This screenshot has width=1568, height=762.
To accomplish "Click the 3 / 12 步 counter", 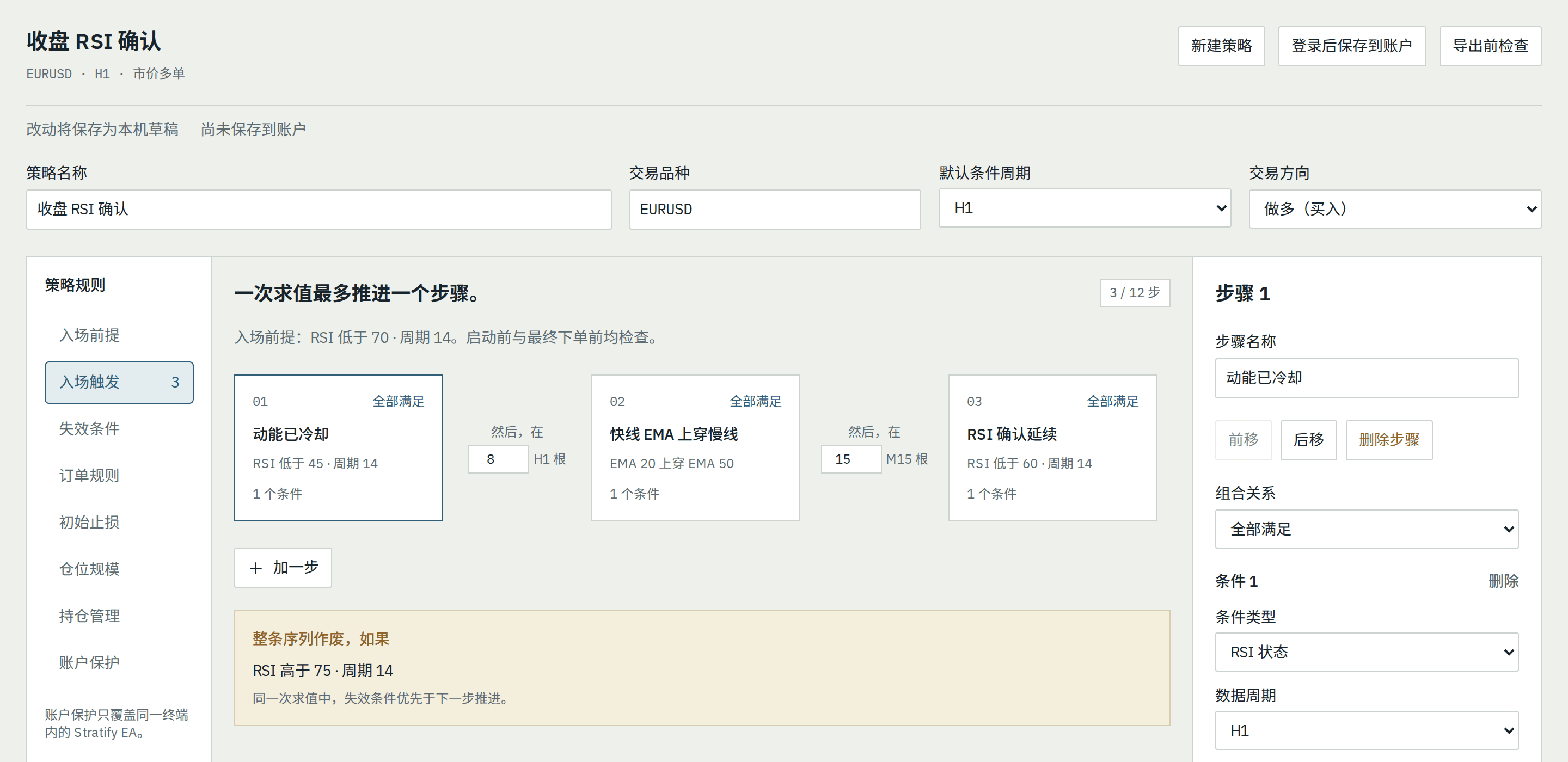I will [x=1135, y=293].
